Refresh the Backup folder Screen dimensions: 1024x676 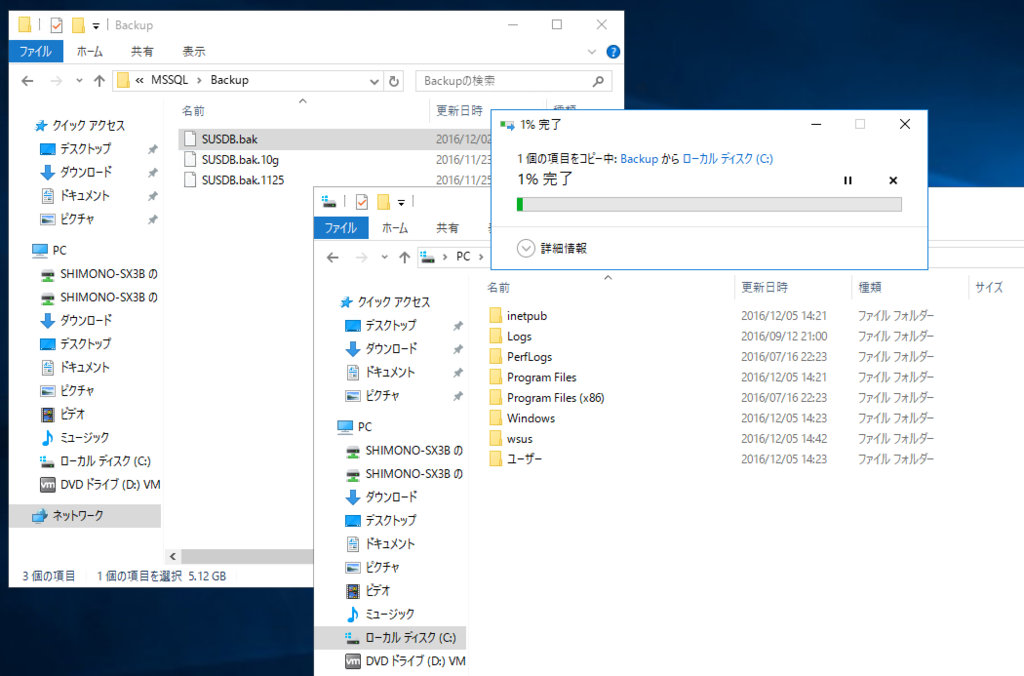click(x=394, y=81)
